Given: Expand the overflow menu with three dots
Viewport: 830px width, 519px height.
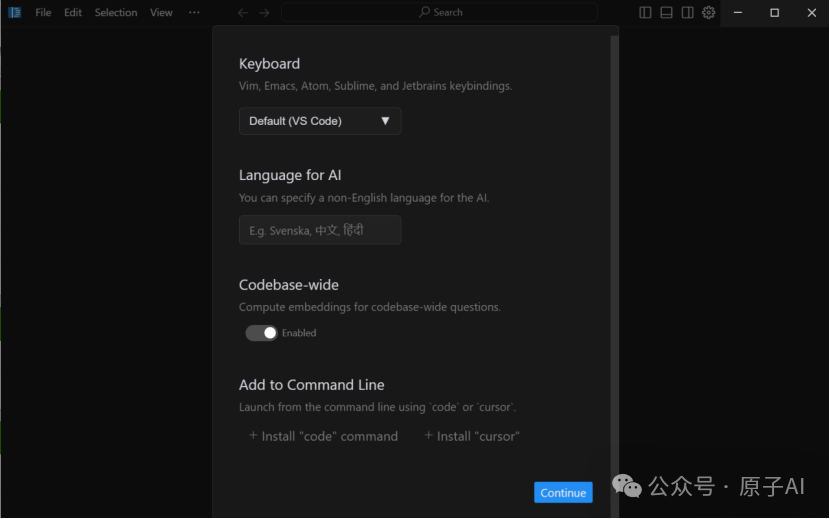Looking at the screenshot, I should 194,13.
